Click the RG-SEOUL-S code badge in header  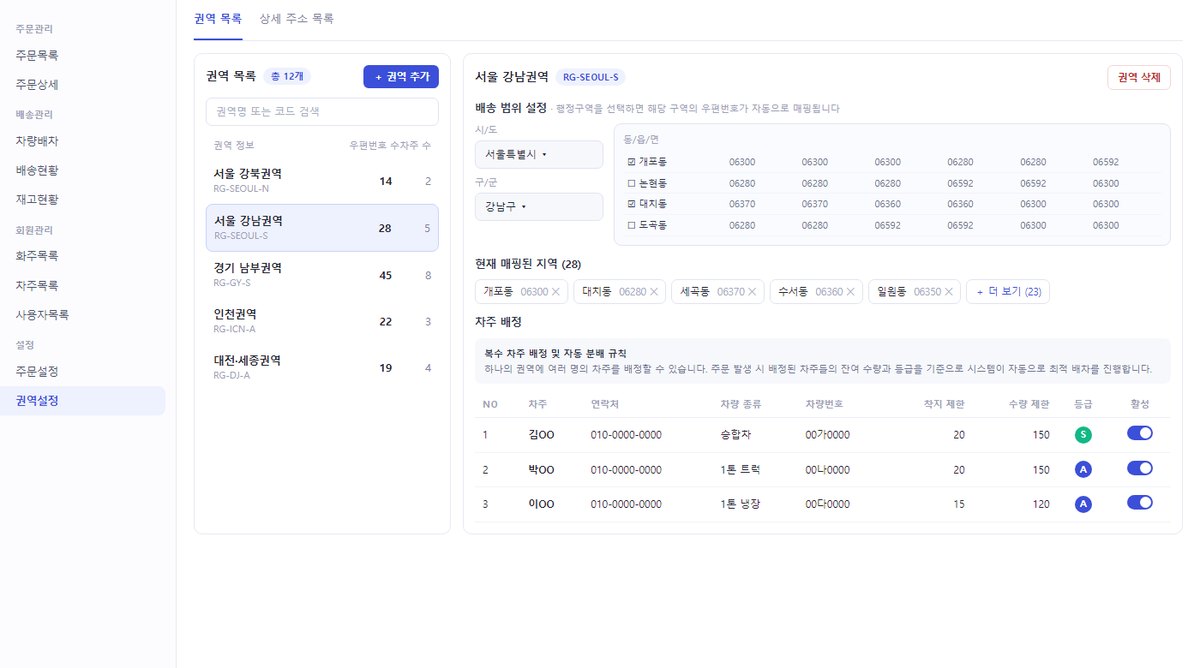(590, 76)
